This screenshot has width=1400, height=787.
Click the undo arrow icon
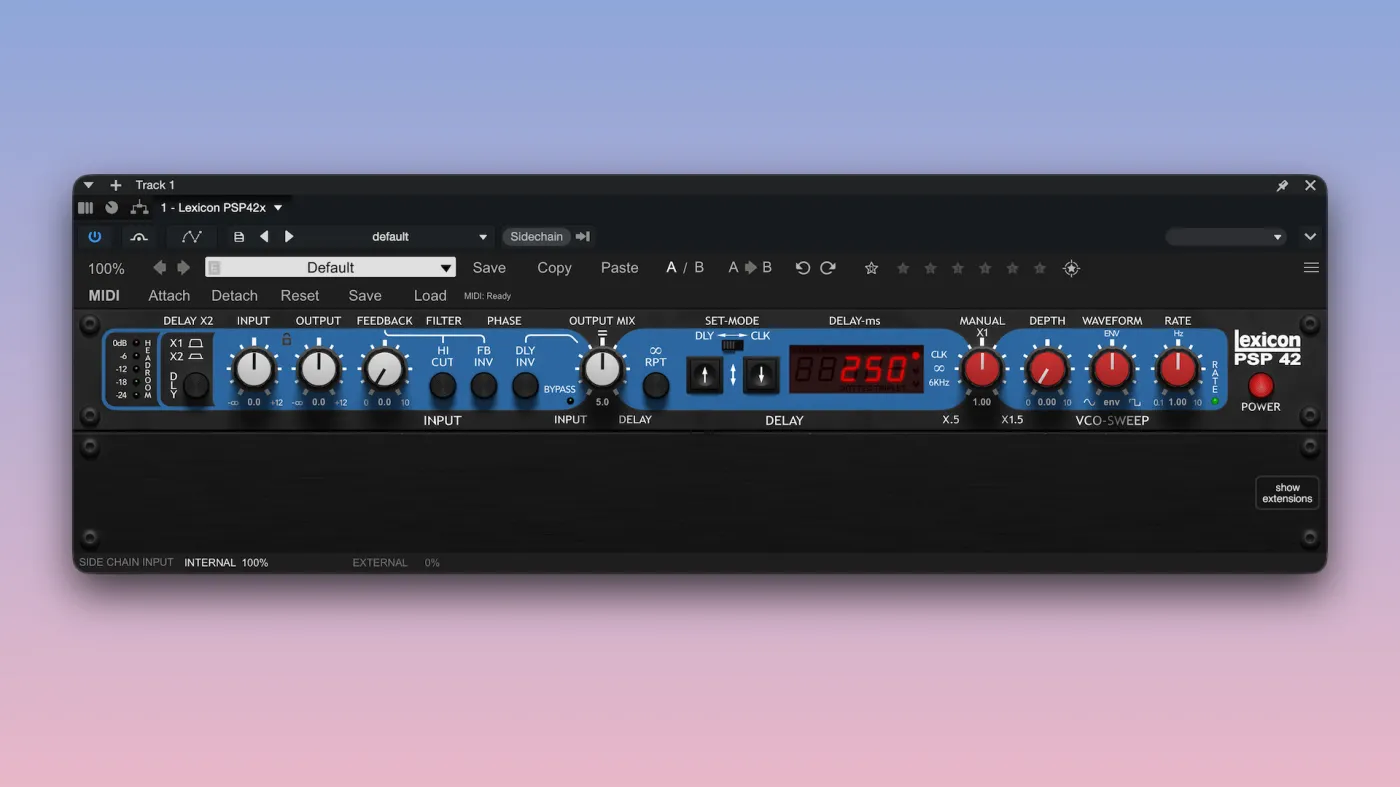(802, 268)
